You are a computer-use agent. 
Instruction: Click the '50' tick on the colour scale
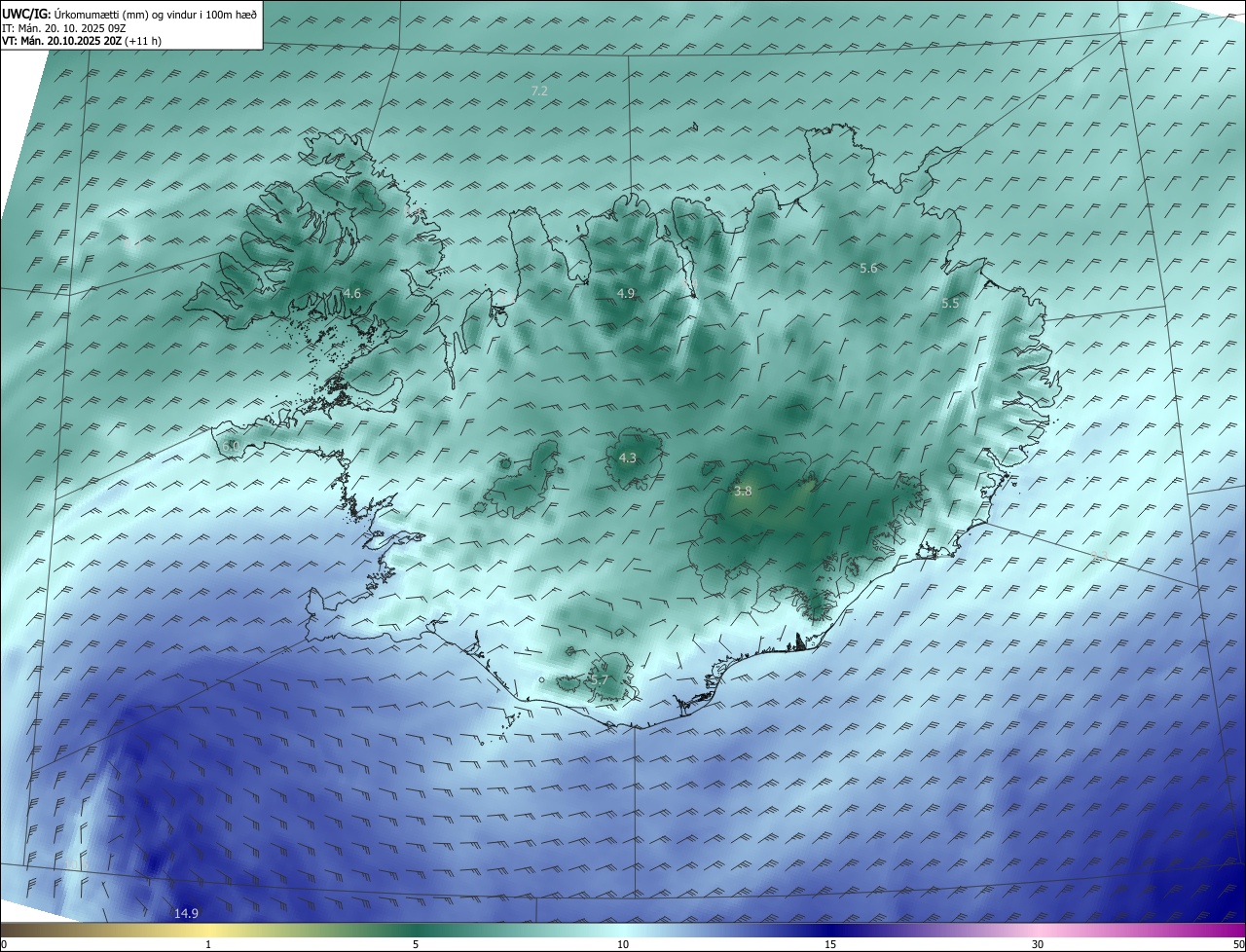1238,944
